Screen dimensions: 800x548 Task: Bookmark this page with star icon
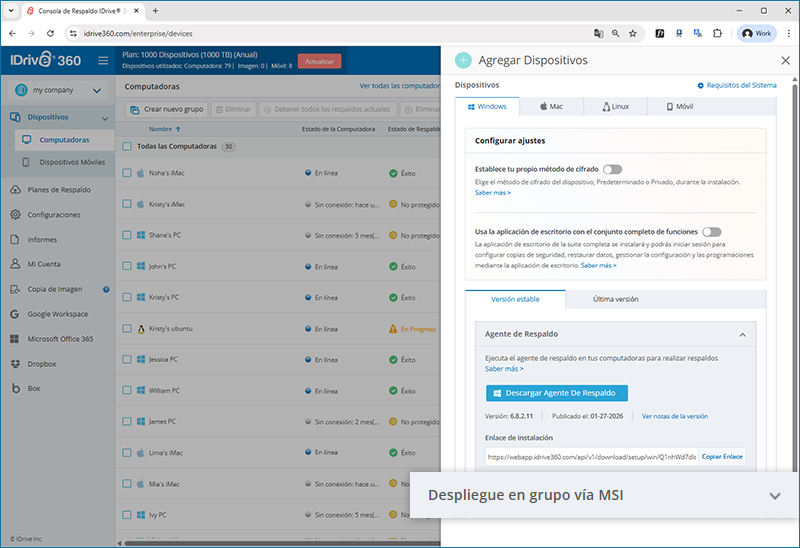633,34
